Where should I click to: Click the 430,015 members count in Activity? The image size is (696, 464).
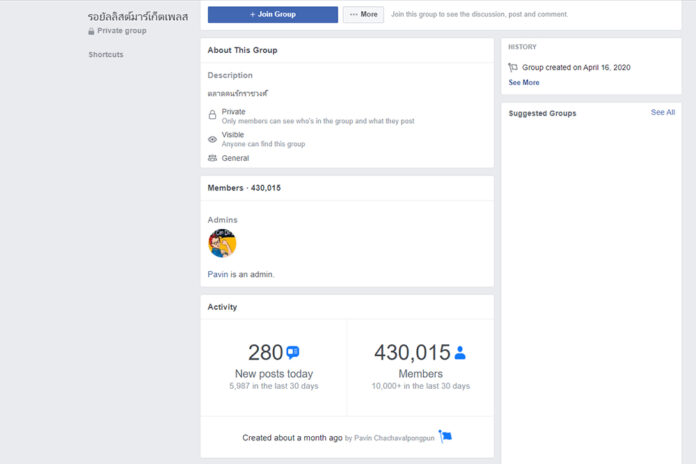(x=412, y=353)
